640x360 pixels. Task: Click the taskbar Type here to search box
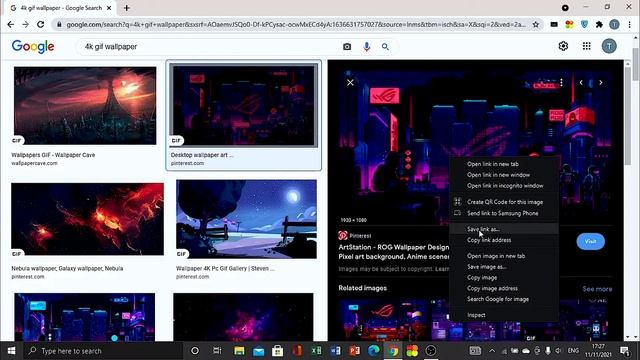103,351
